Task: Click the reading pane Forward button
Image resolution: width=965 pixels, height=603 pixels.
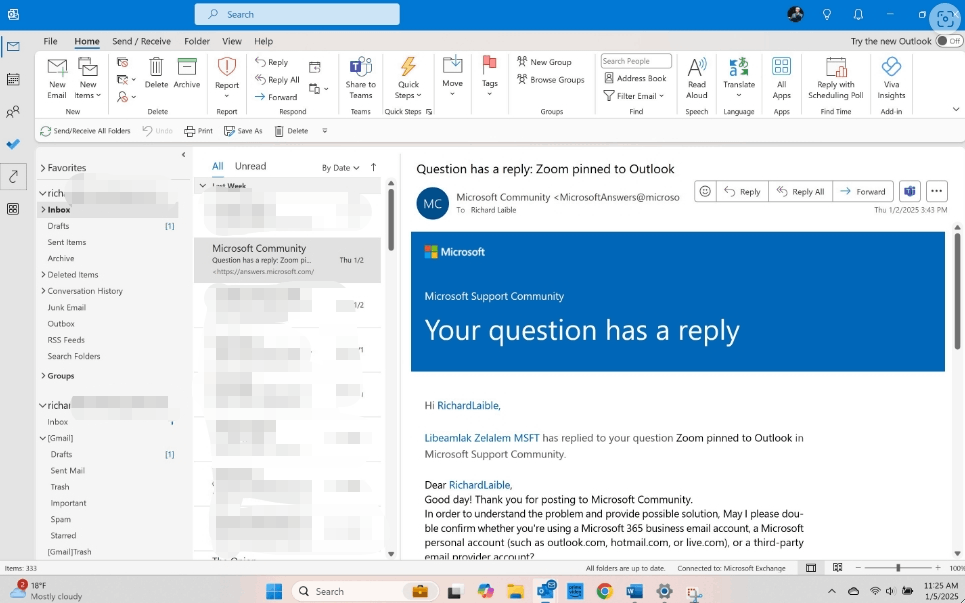Action: click(x=863, y=191)
